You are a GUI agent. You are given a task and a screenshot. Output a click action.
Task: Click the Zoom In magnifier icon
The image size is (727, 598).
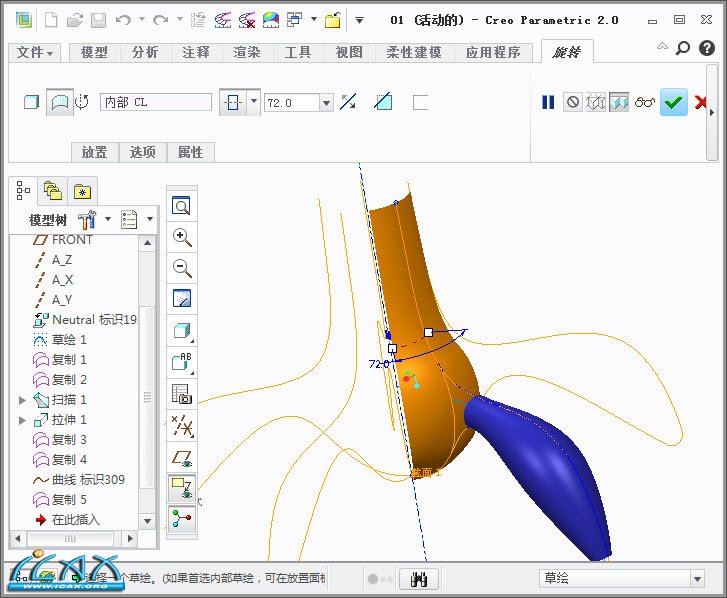pos(181,237)
